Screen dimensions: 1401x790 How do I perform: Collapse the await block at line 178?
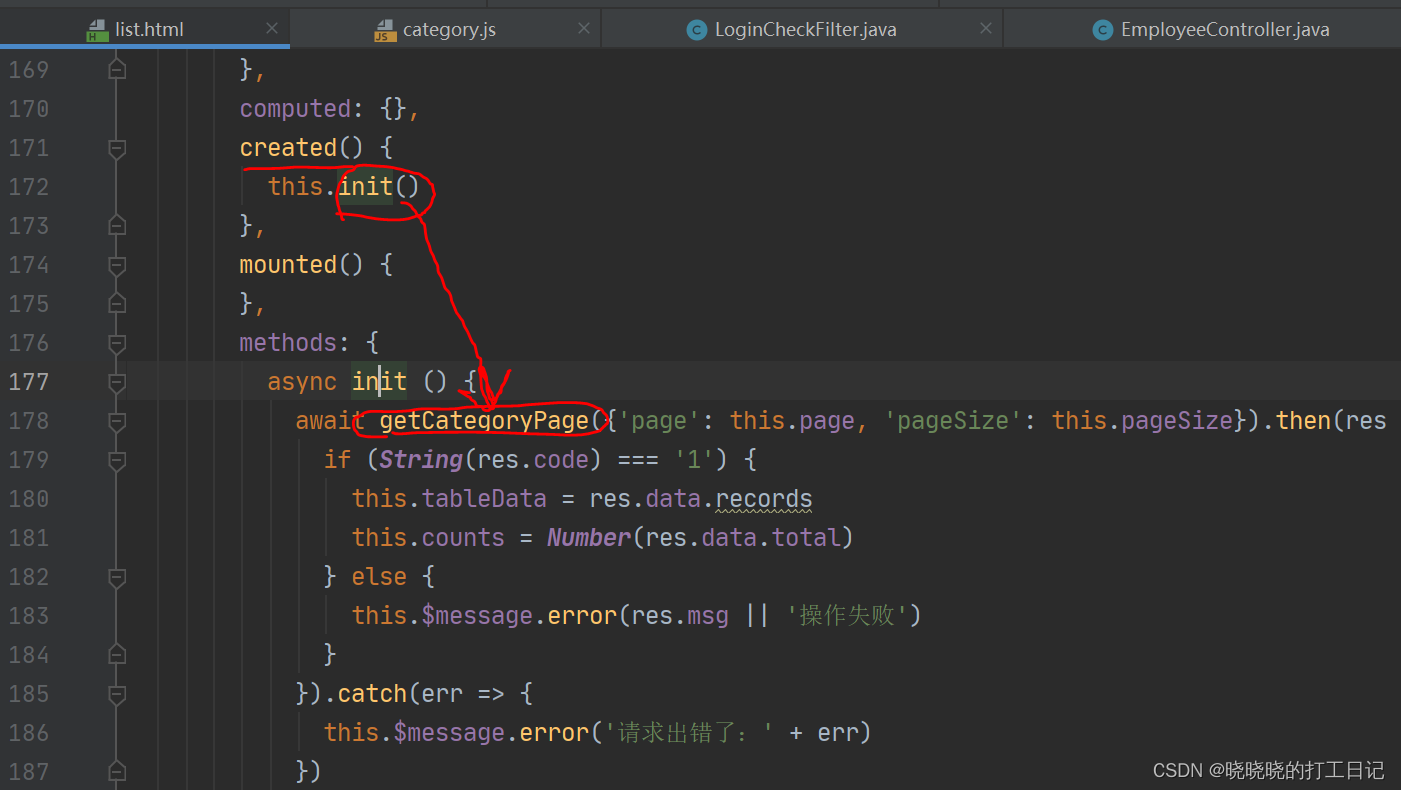[117, 421]
